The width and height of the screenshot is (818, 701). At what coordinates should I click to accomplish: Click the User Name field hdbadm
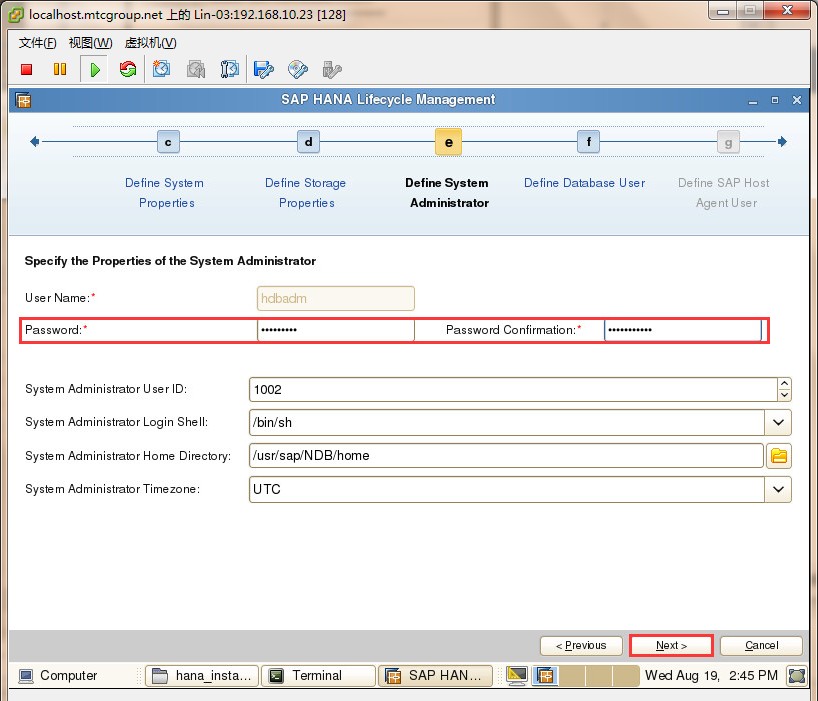pyautogui.click(x=336, y=298)
